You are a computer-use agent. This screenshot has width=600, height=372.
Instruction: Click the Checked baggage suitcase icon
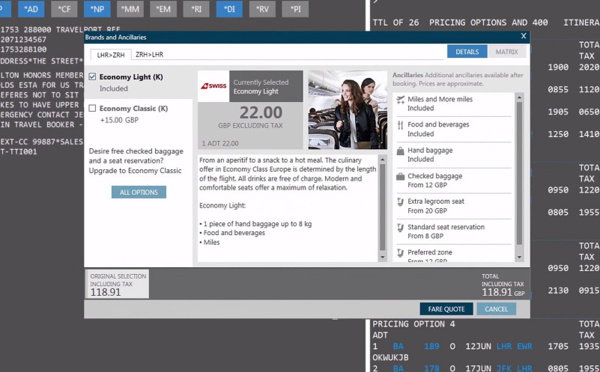400,176
